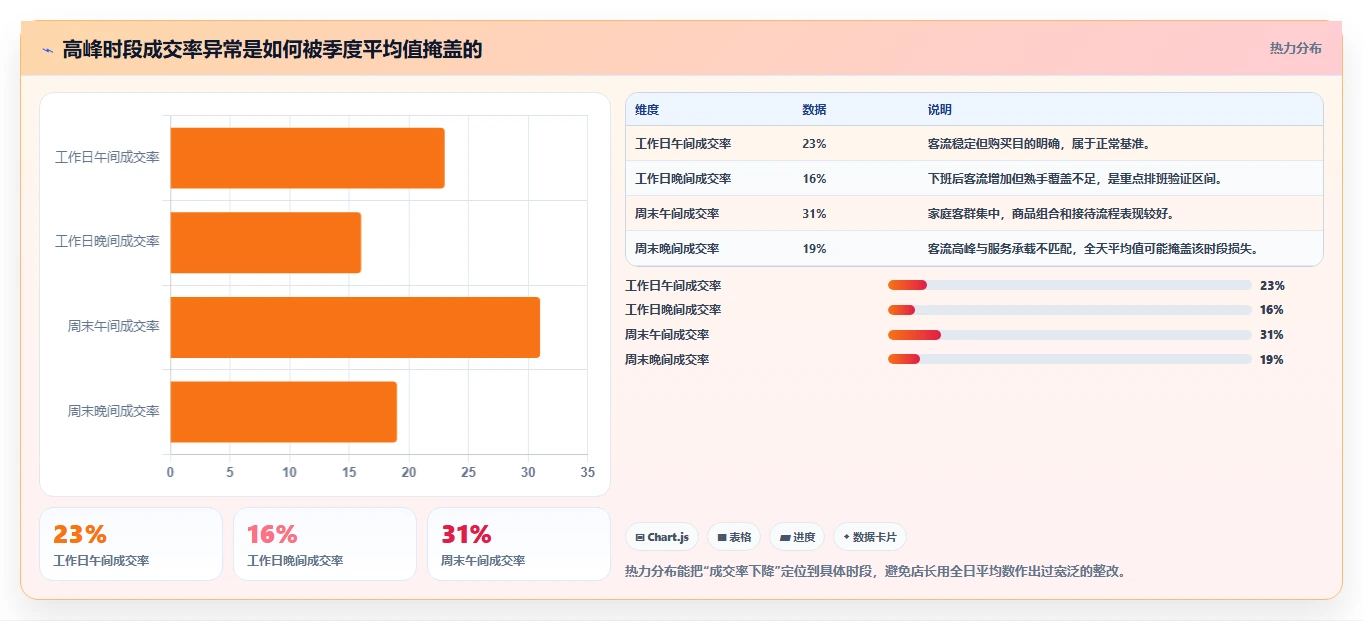The width and height of the screenshot is (1363, 621).
Task: Click the 工作日午间成交率 progress bar
Action: 1069,286
